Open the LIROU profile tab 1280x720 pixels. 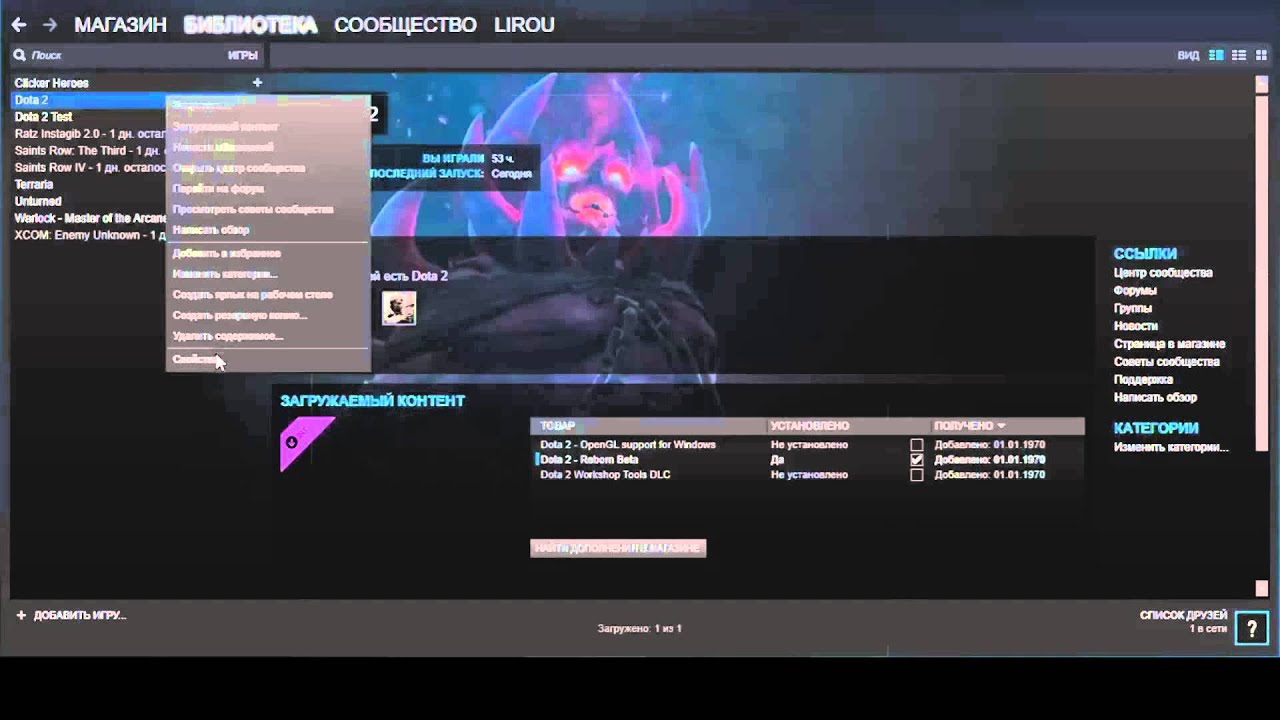coord(524,25)
